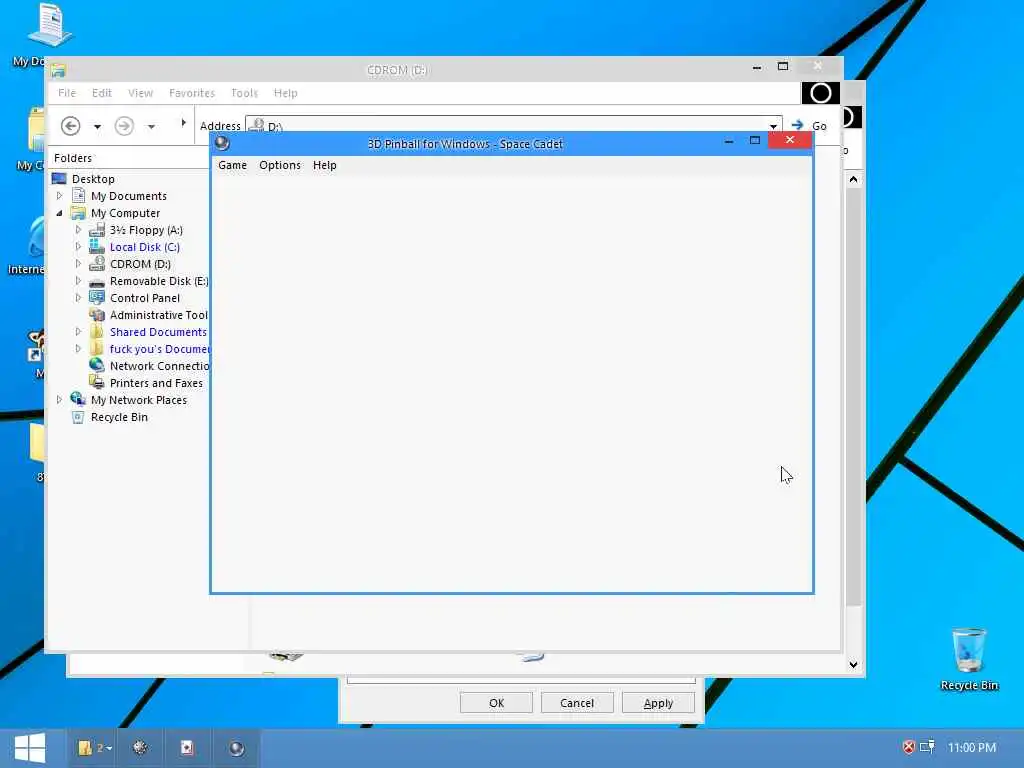This screenshot has height=768, width=1024.
Task: Select the My Network Places label
Action: tap(139, 400)
